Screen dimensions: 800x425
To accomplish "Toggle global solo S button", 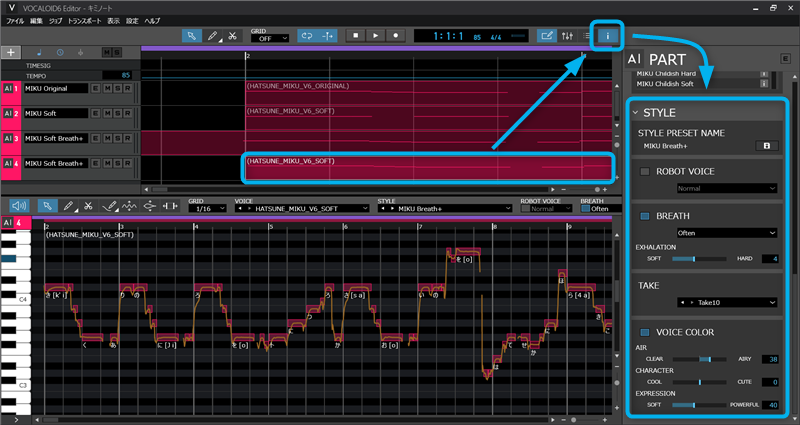I will (117, 53).
